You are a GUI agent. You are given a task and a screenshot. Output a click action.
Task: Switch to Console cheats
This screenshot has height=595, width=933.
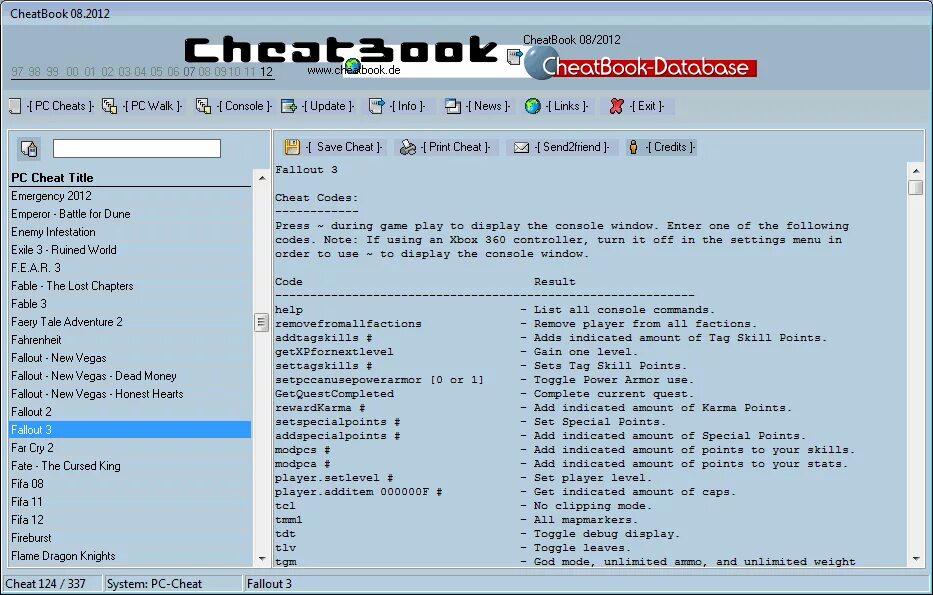pyautogui.click(x=244, y=106)
